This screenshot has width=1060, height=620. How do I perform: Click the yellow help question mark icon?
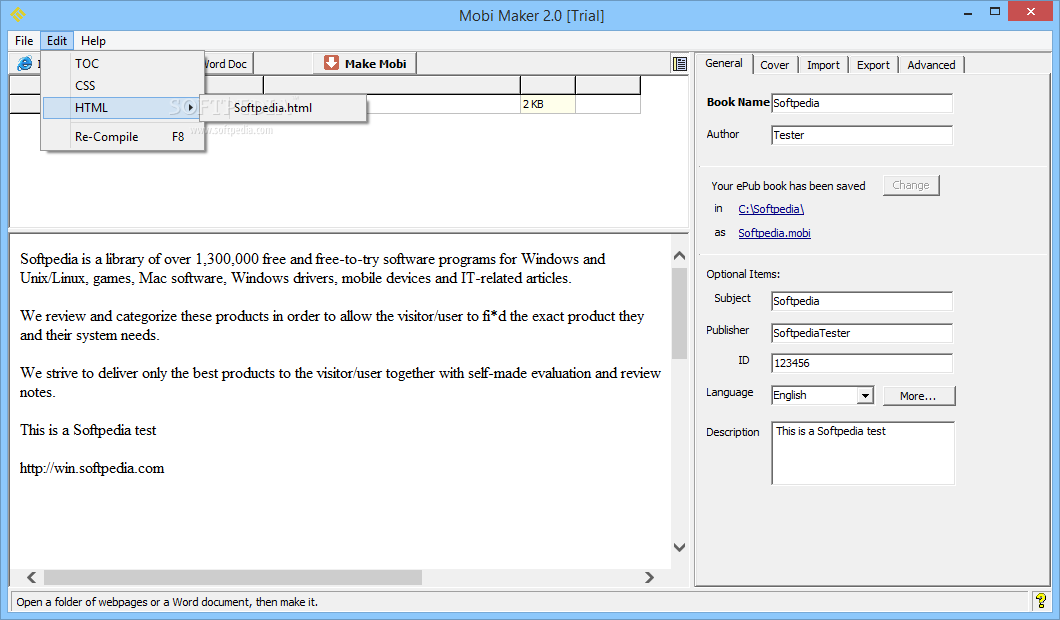[1041, 600]
